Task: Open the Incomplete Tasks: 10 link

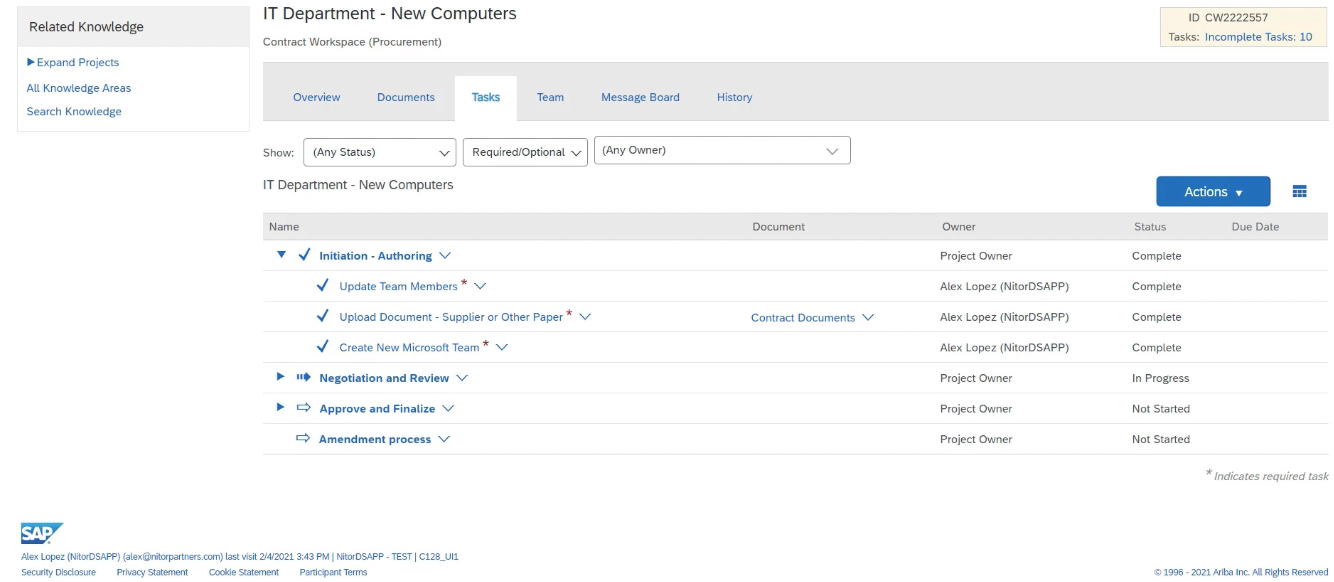Action: coord(1258,37)
